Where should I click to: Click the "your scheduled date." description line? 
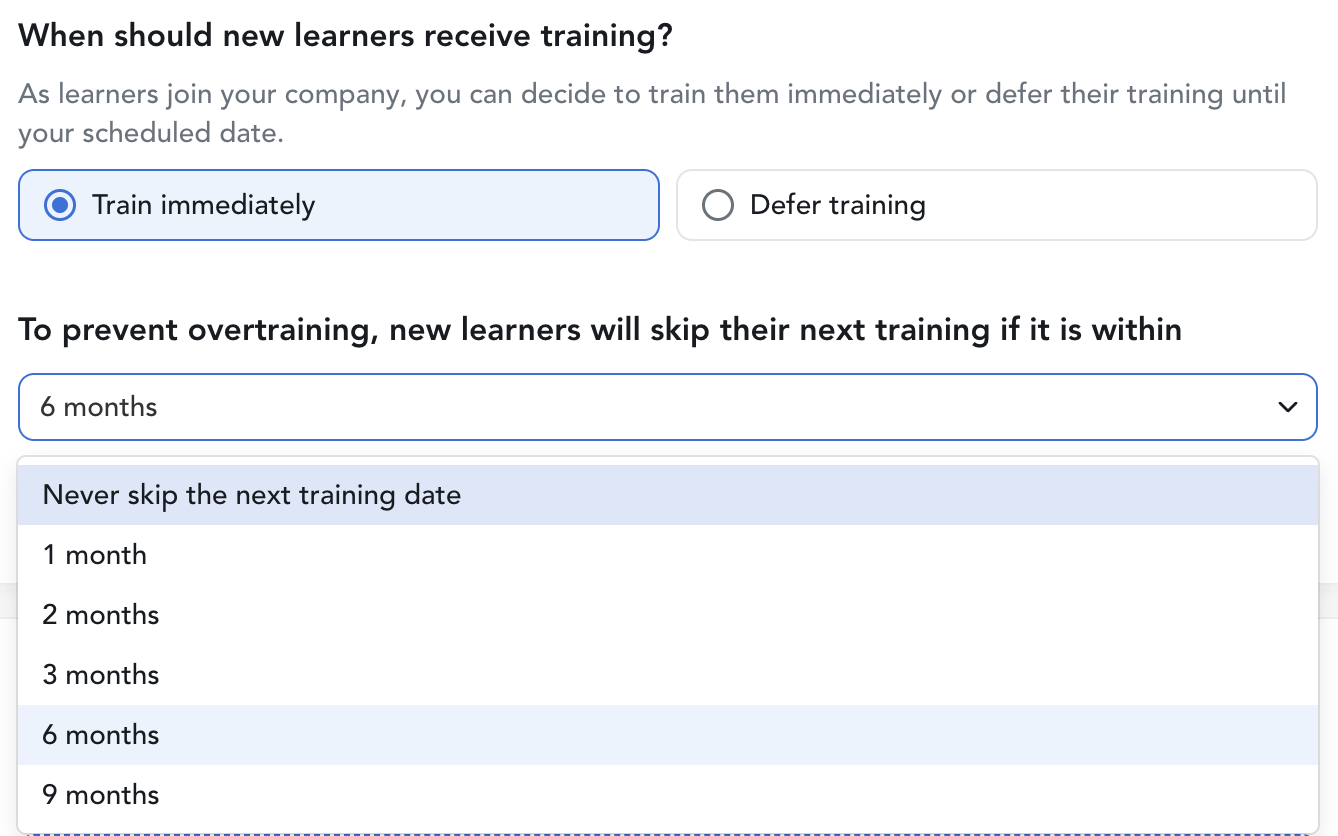[151, 133]
